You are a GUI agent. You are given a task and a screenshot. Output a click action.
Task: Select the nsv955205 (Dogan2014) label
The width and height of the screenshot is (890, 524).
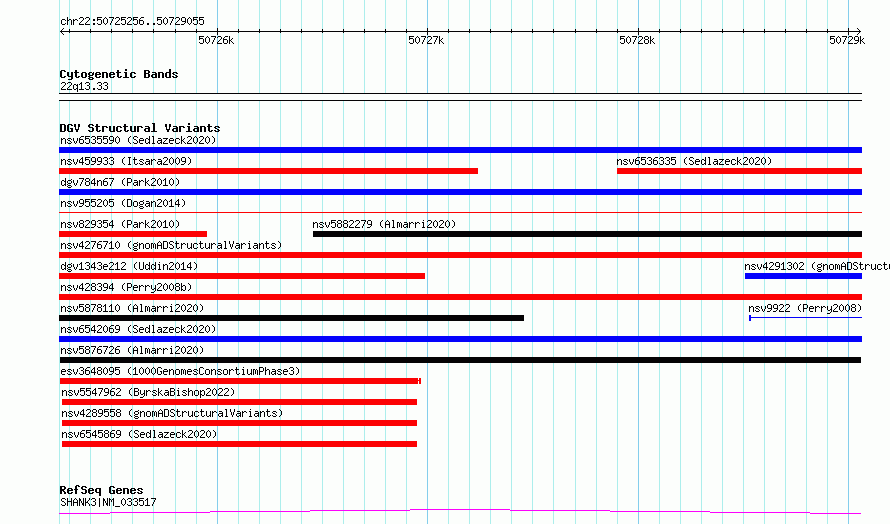123,203
